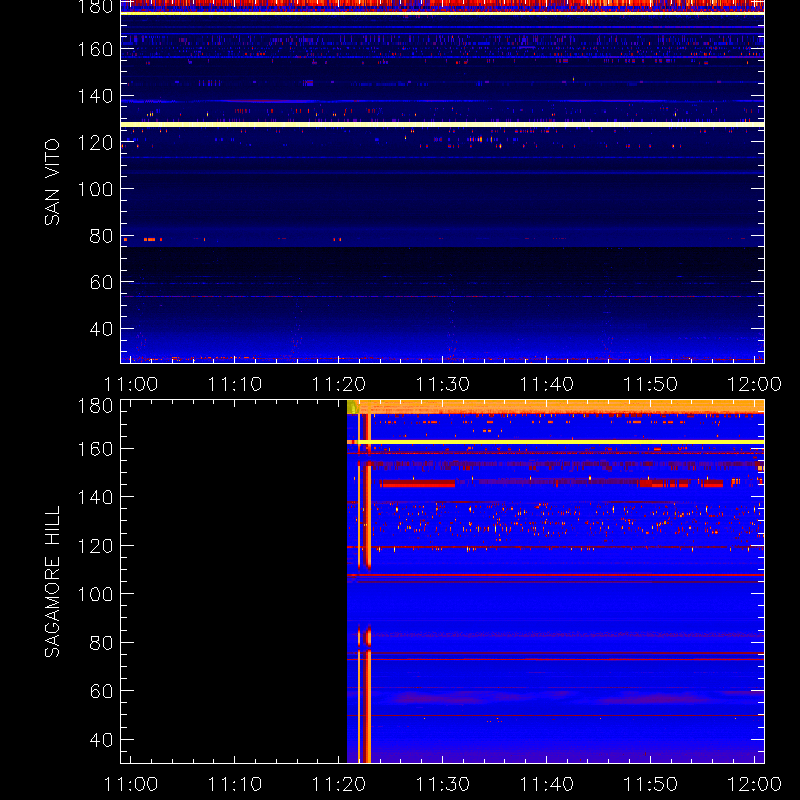Click the 12:00 time label under San Vito plot

754,384
